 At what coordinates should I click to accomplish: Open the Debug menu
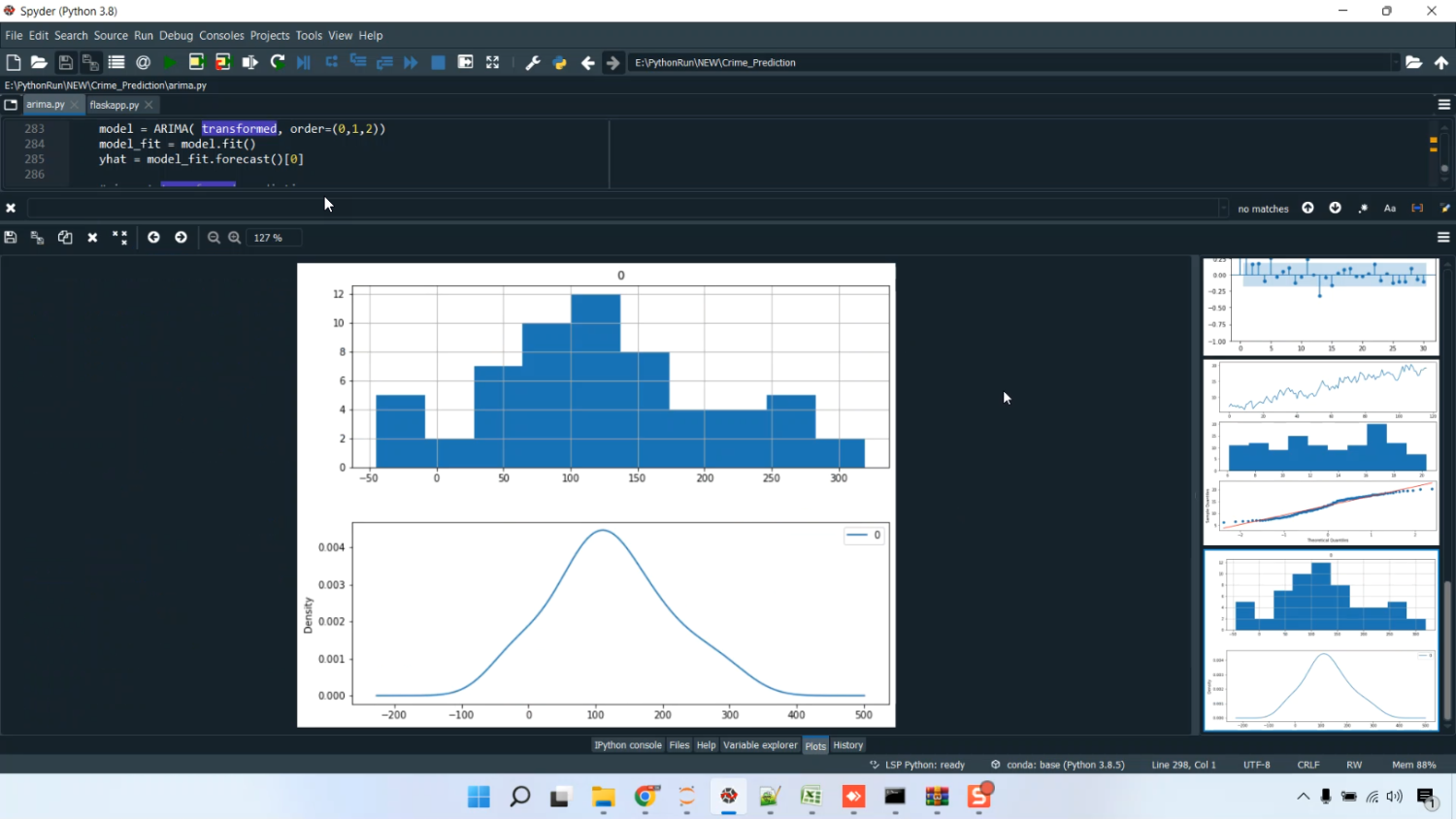(176, 35)
